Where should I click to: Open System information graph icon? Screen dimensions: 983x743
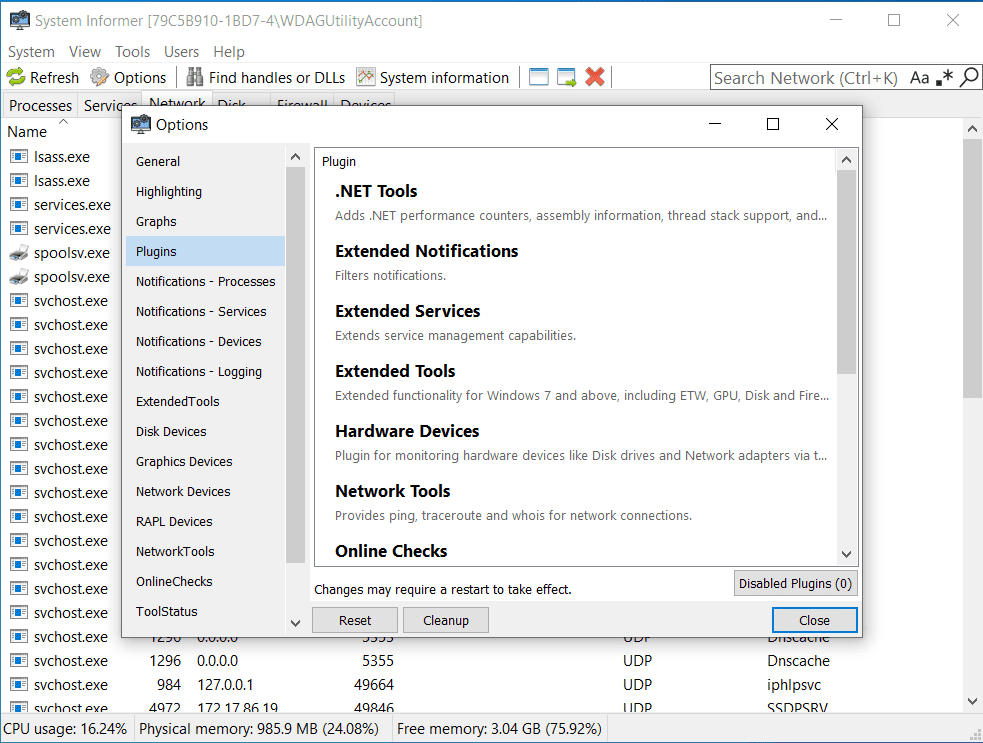(x=365, y=77)
